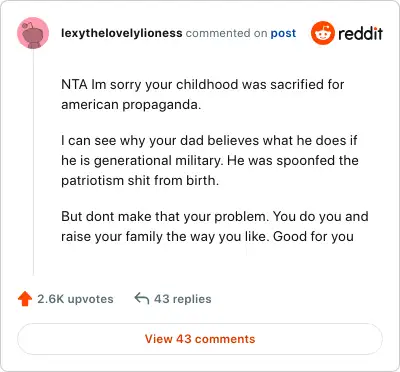Click the curved reply arrow icon
The image size is (400, 372).
click(x=142, y=298)
